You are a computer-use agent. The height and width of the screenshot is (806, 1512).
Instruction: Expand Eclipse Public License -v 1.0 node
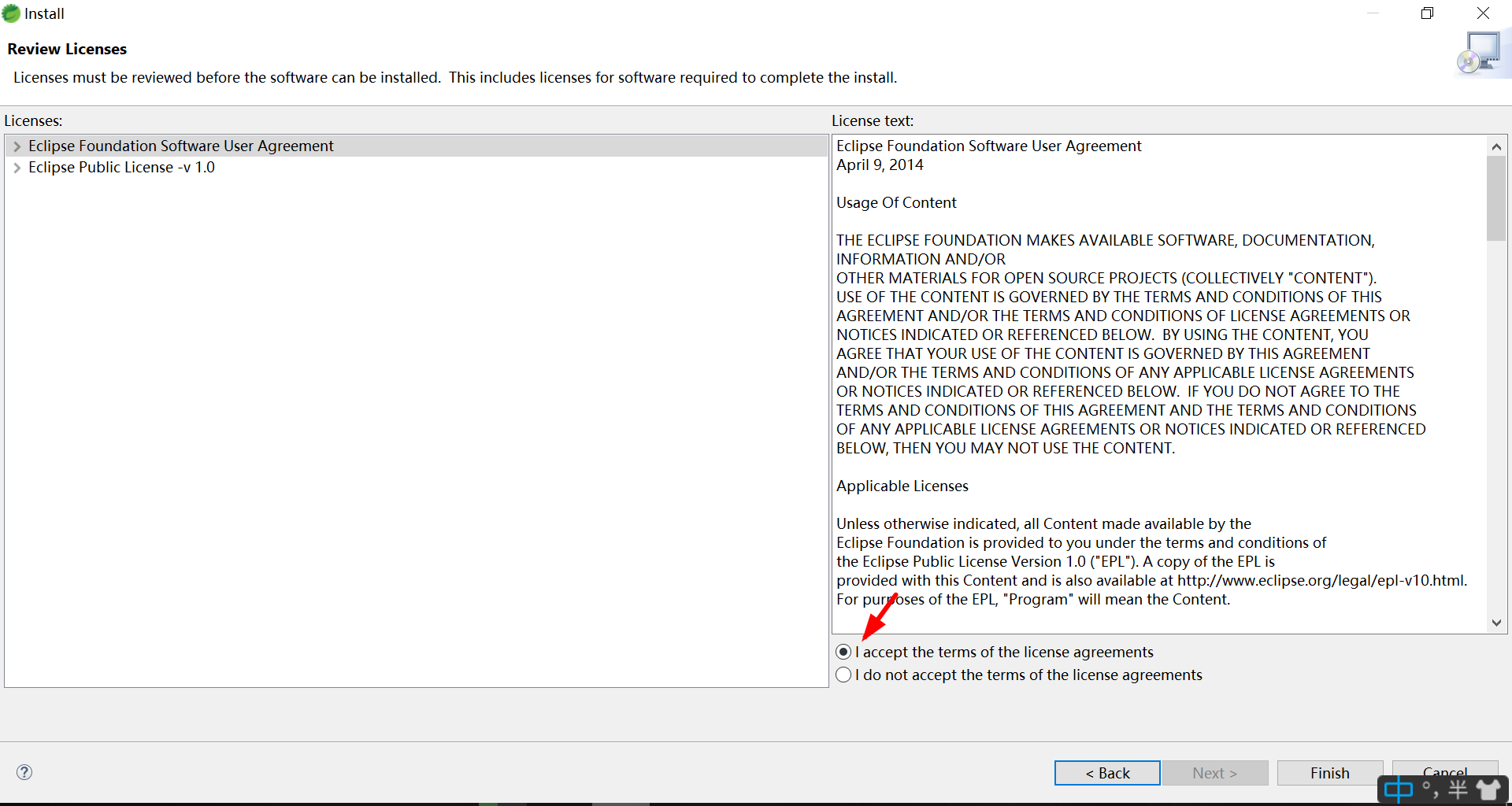[x=17, y=168]
